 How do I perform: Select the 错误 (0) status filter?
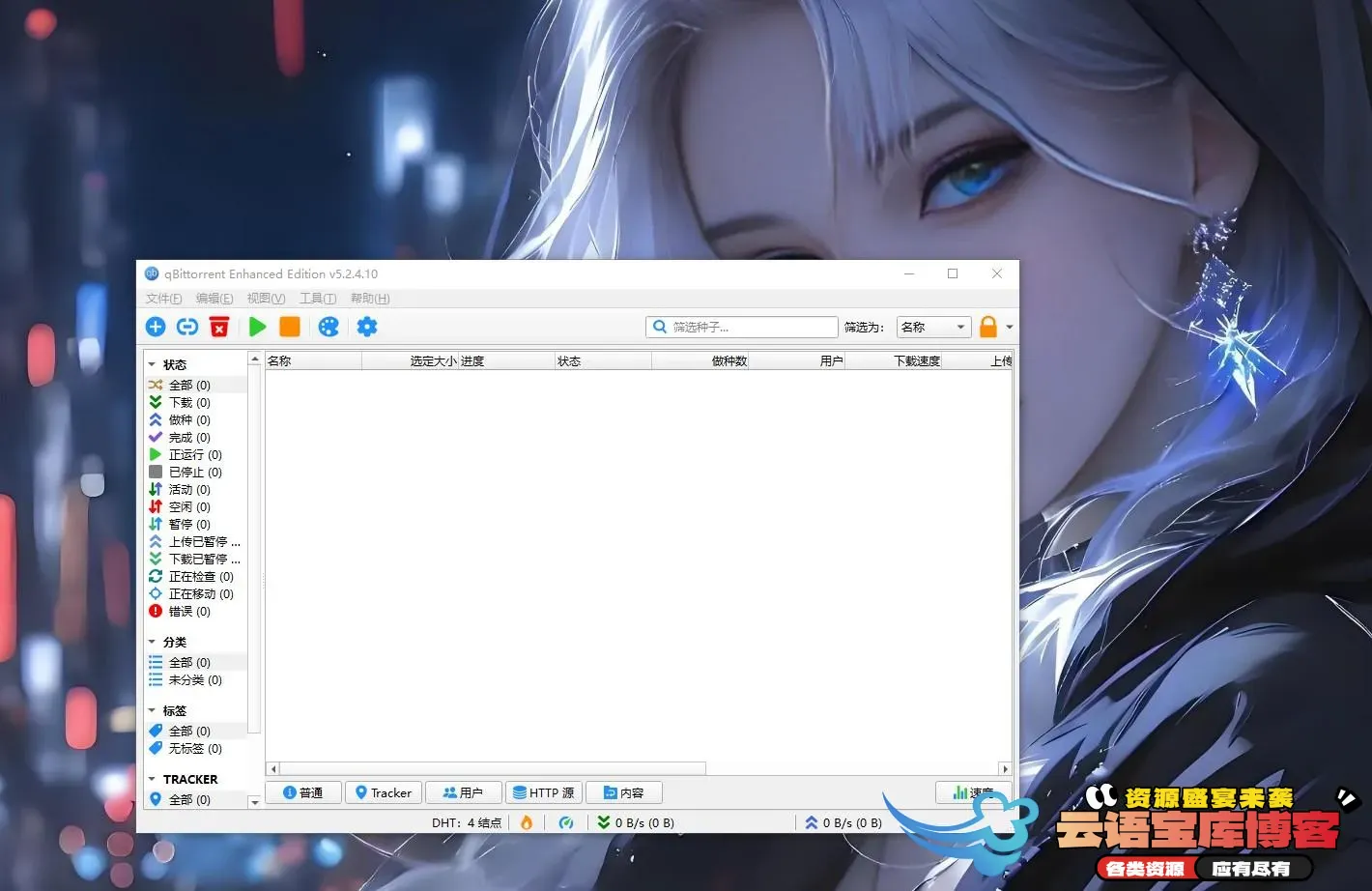[196, 611]
